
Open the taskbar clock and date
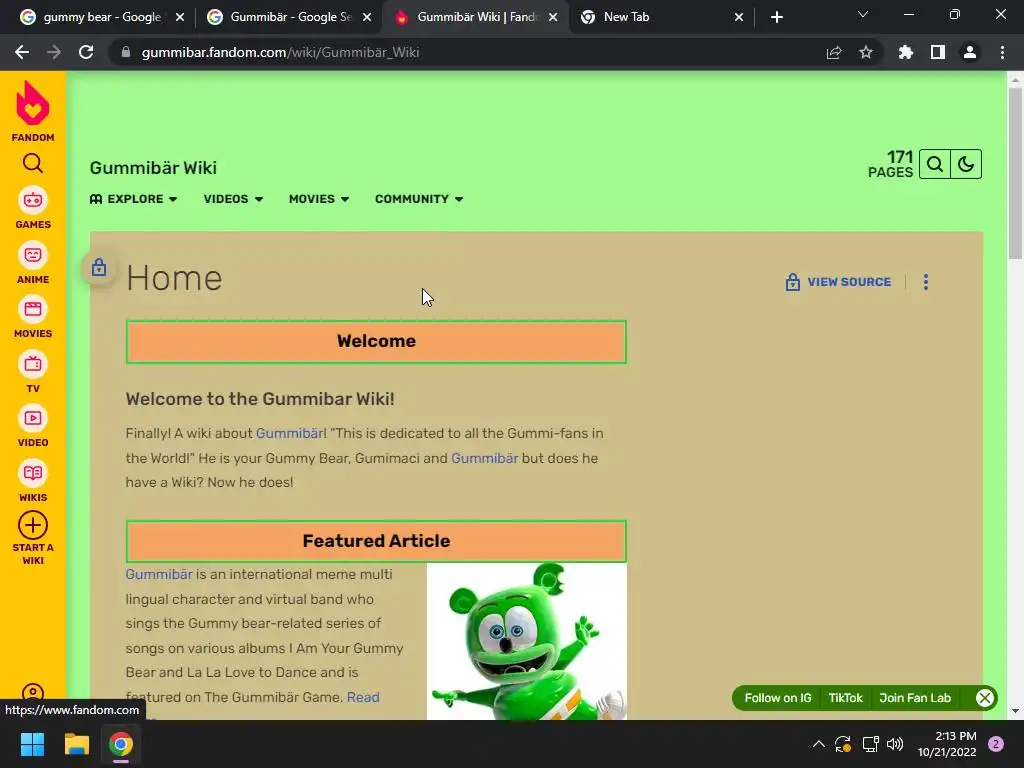[x=947, y=744]
